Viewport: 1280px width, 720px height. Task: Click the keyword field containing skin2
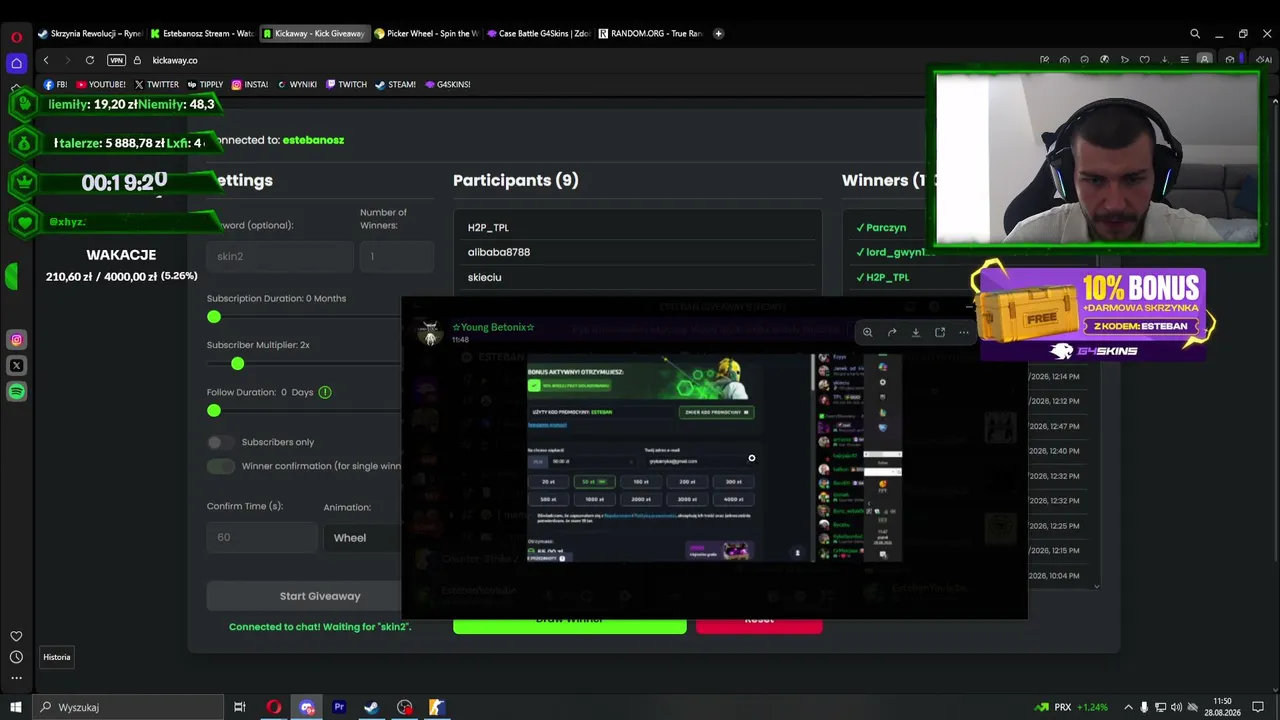(x=280, y=256)
